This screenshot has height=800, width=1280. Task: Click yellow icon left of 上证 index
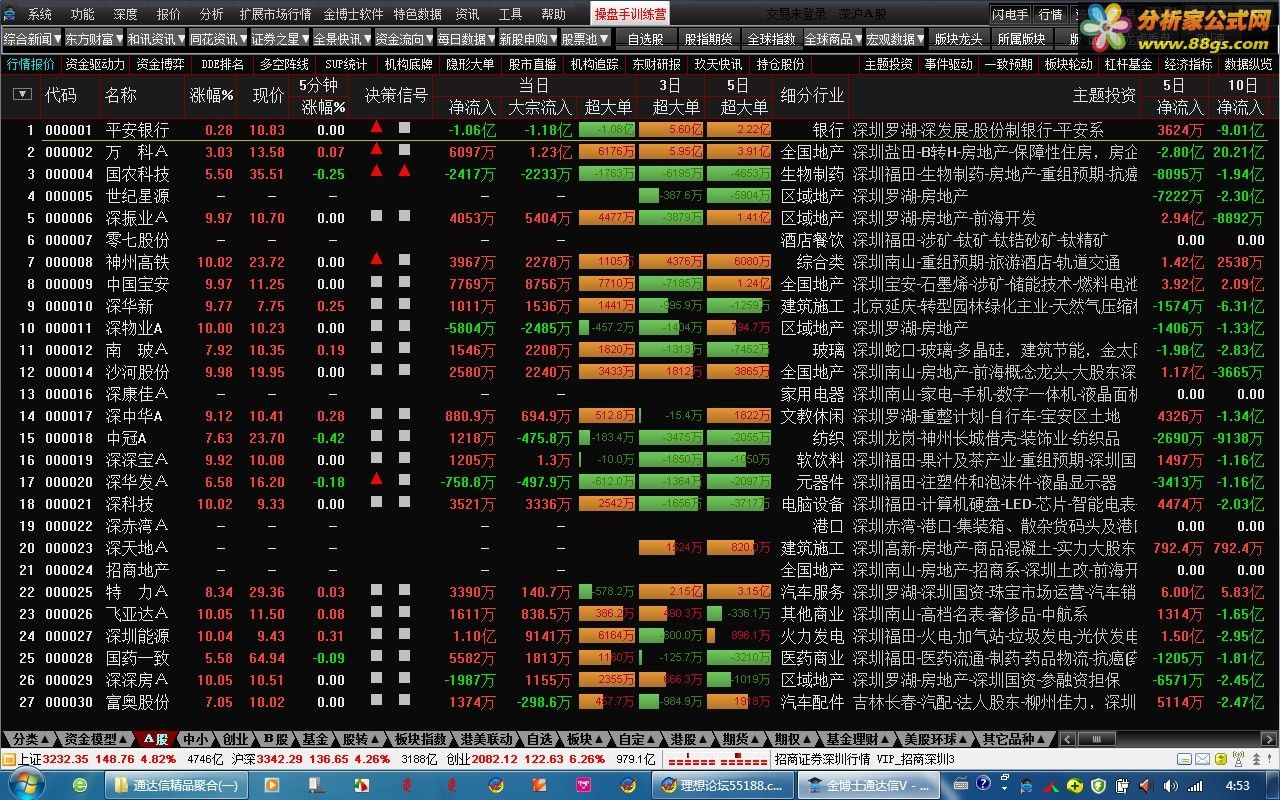(9, 760)
